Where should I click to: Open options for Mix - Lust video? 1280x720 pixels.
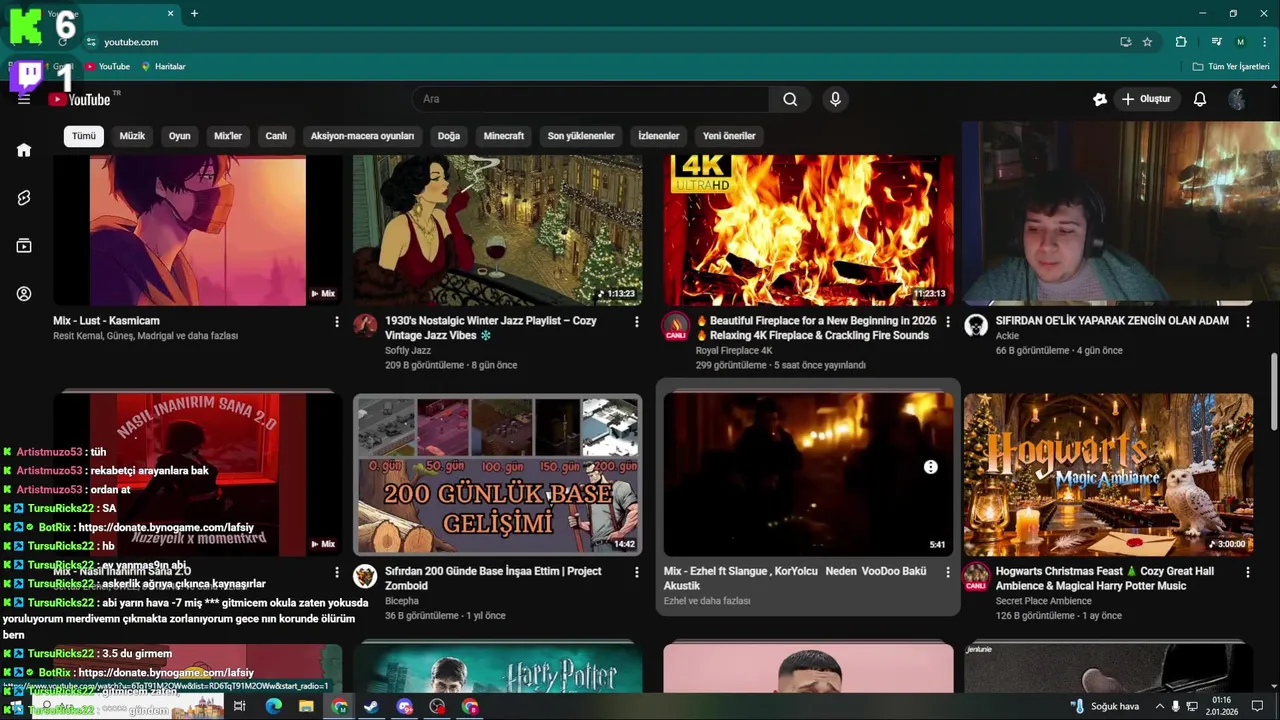[x=337, y=322]
